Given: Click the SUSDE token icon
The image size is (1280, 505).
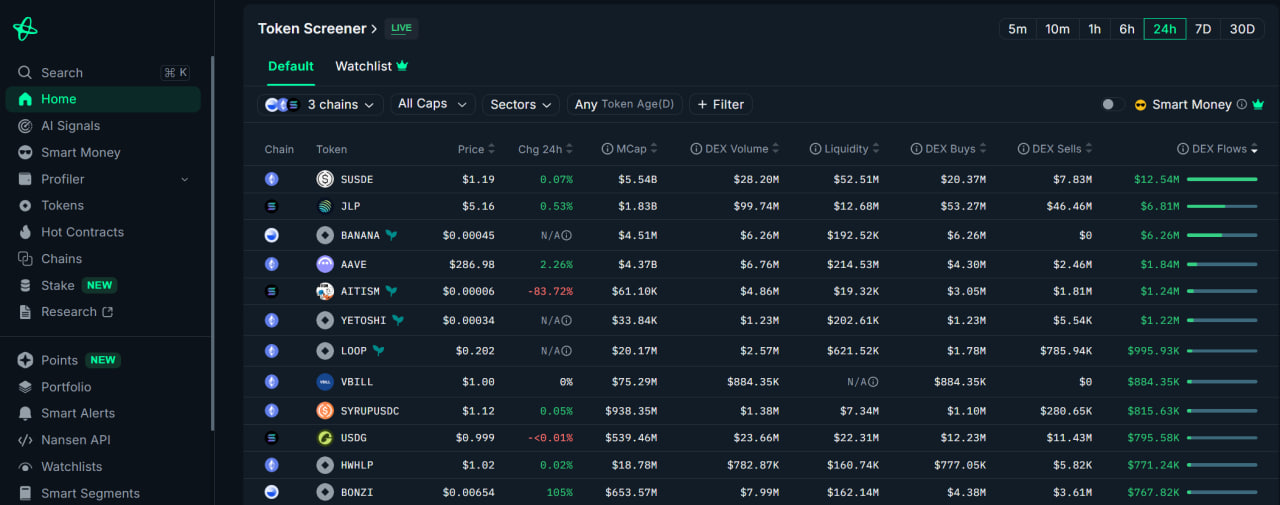Looking at the screenshot, I should coord(325,179).
